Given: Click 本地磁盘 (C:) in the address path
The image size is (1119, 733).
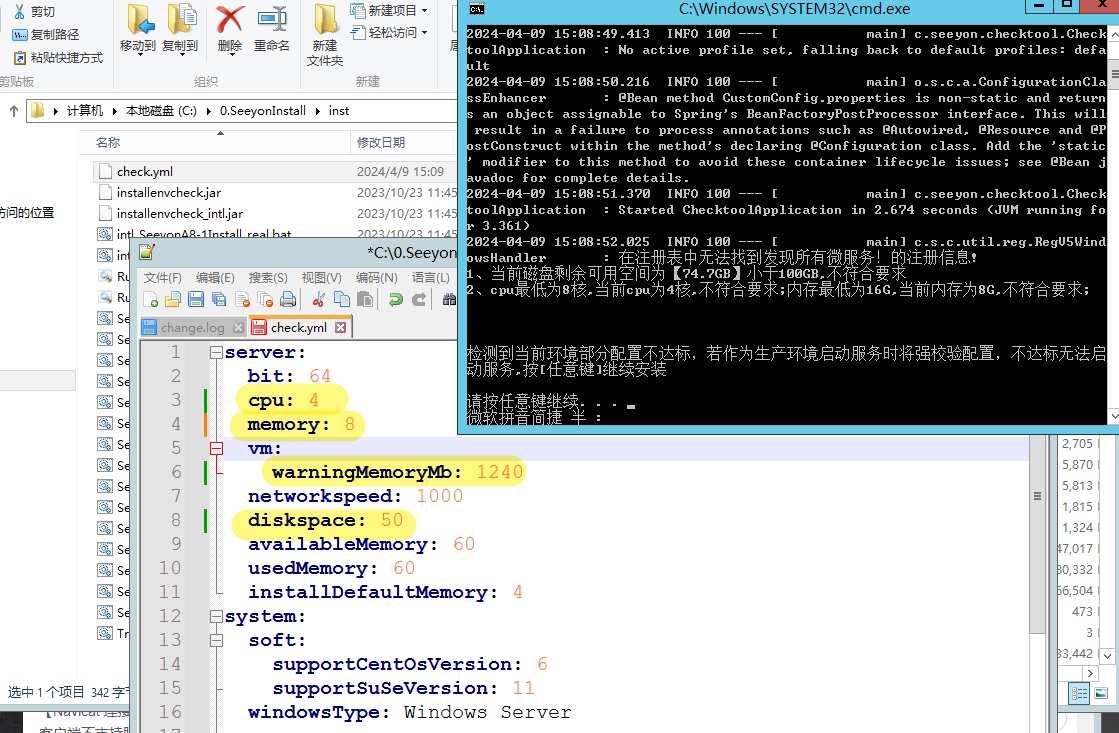Looking at the screenshot, I should [x=161, y=111].
